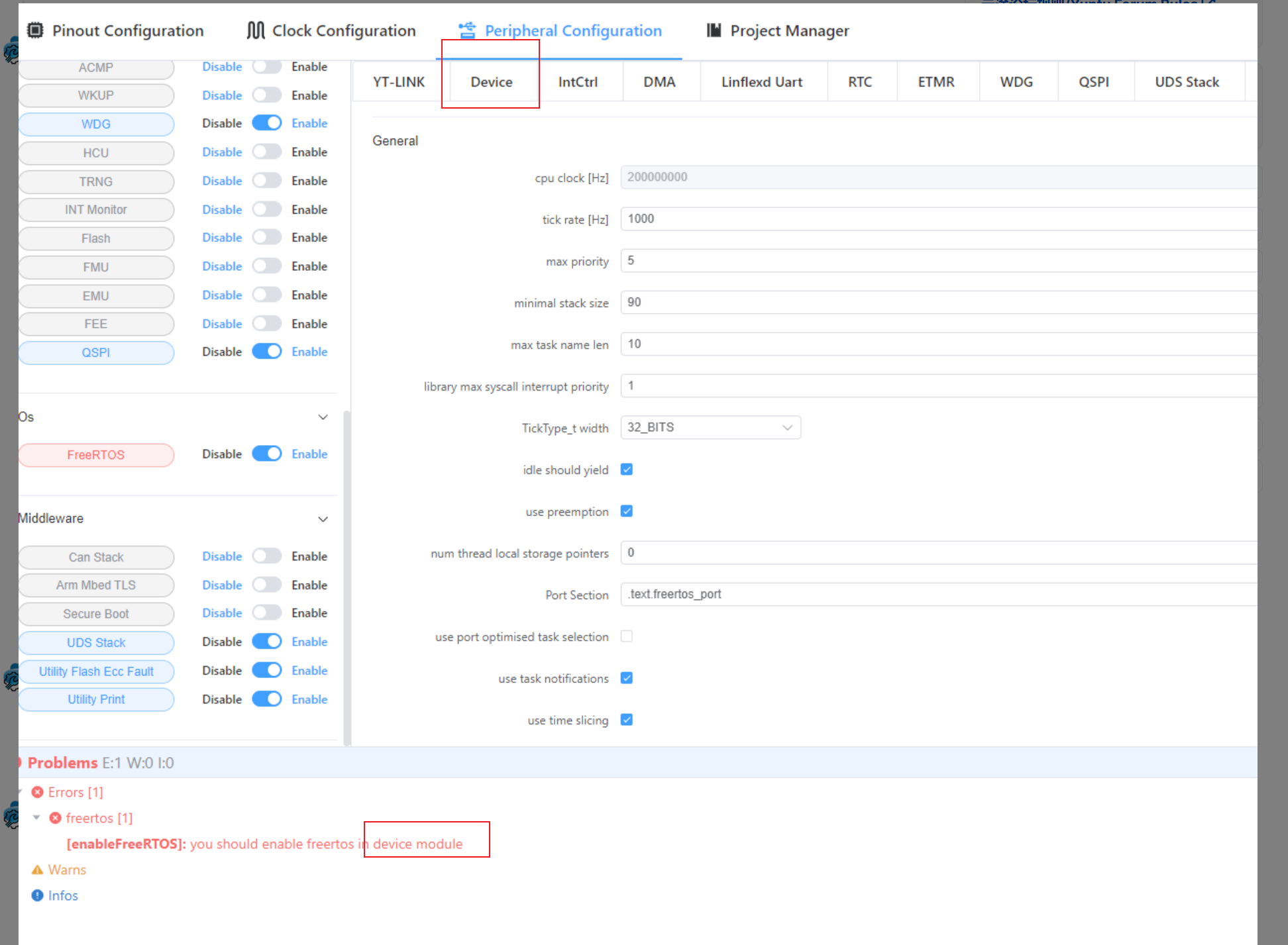The image size is (1288, 945).
Task: Open the Linflexd Uart tab
Action: click(x=761, y=82)
